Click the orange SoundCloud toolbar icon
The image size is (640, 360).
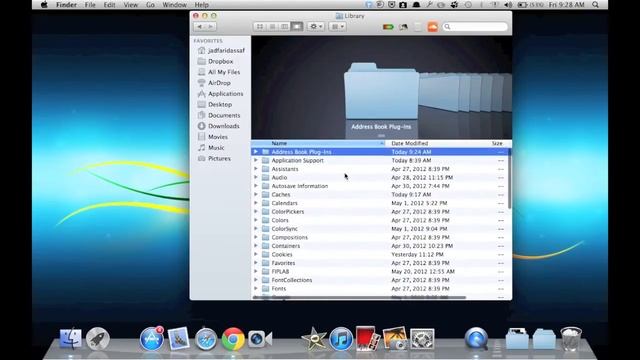click(x=433, y=27)
